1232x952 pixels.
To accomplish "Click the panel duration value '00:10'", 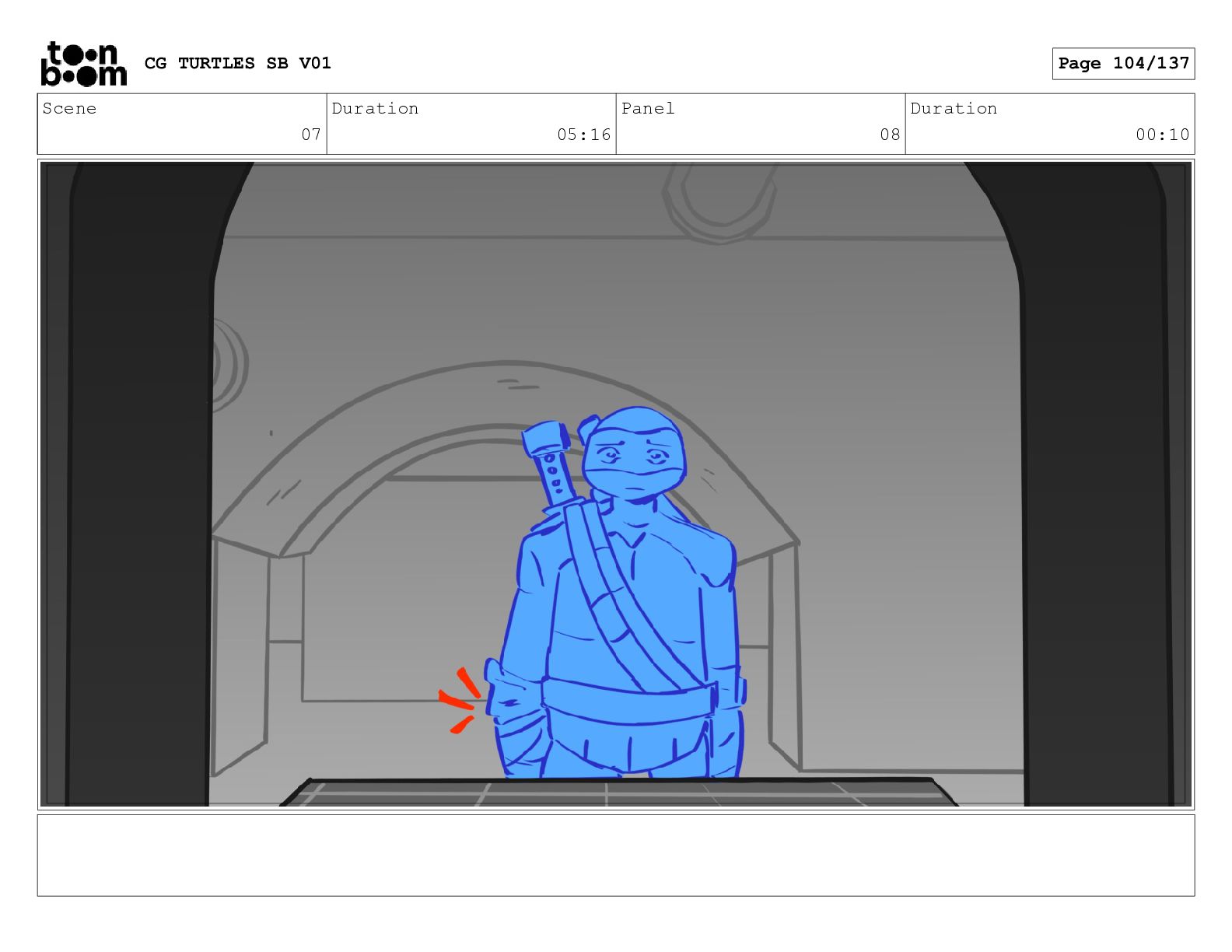I will 1163,135.
